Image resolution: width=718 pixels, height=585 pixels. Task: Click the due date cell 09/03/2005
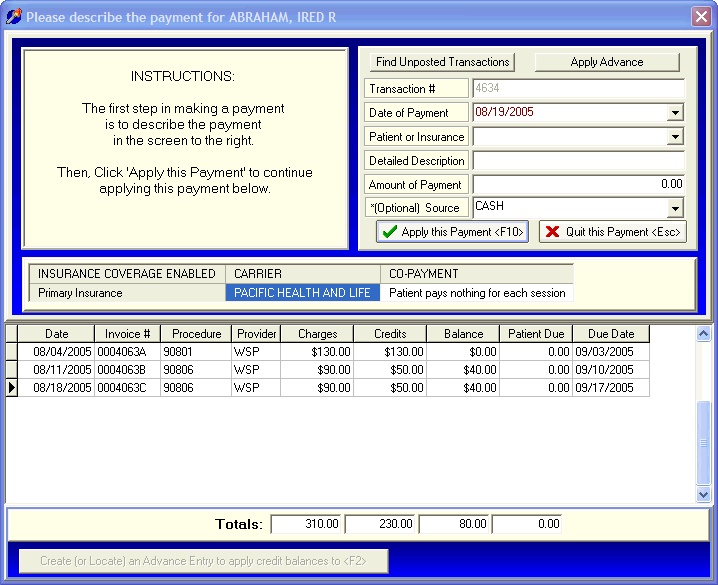coord(611,352)
